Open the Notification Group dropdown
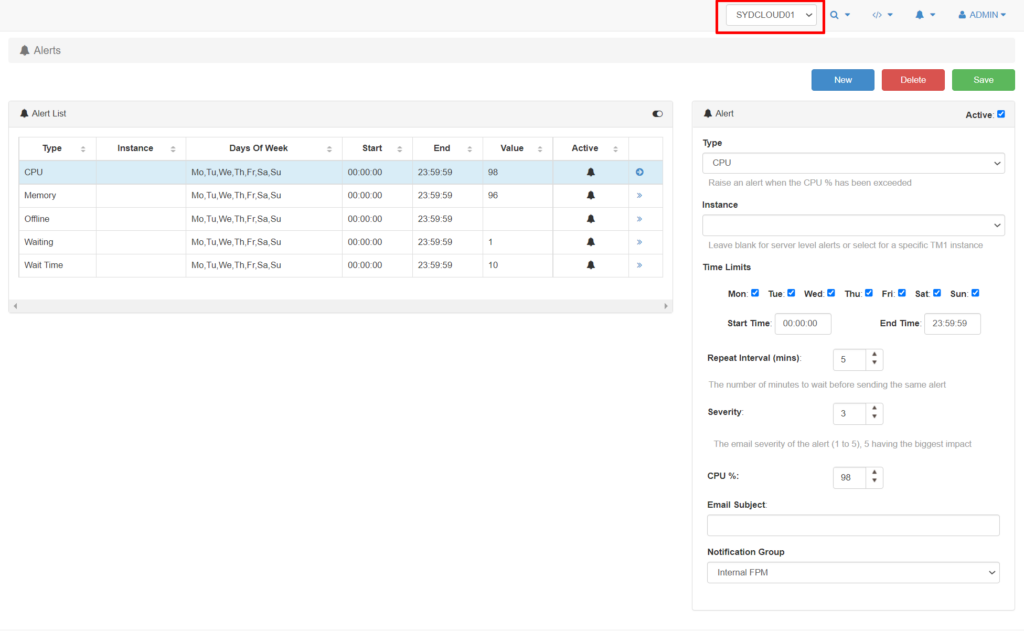The height and width of the screenshot is (631, 1024). [x=853, y=572]
